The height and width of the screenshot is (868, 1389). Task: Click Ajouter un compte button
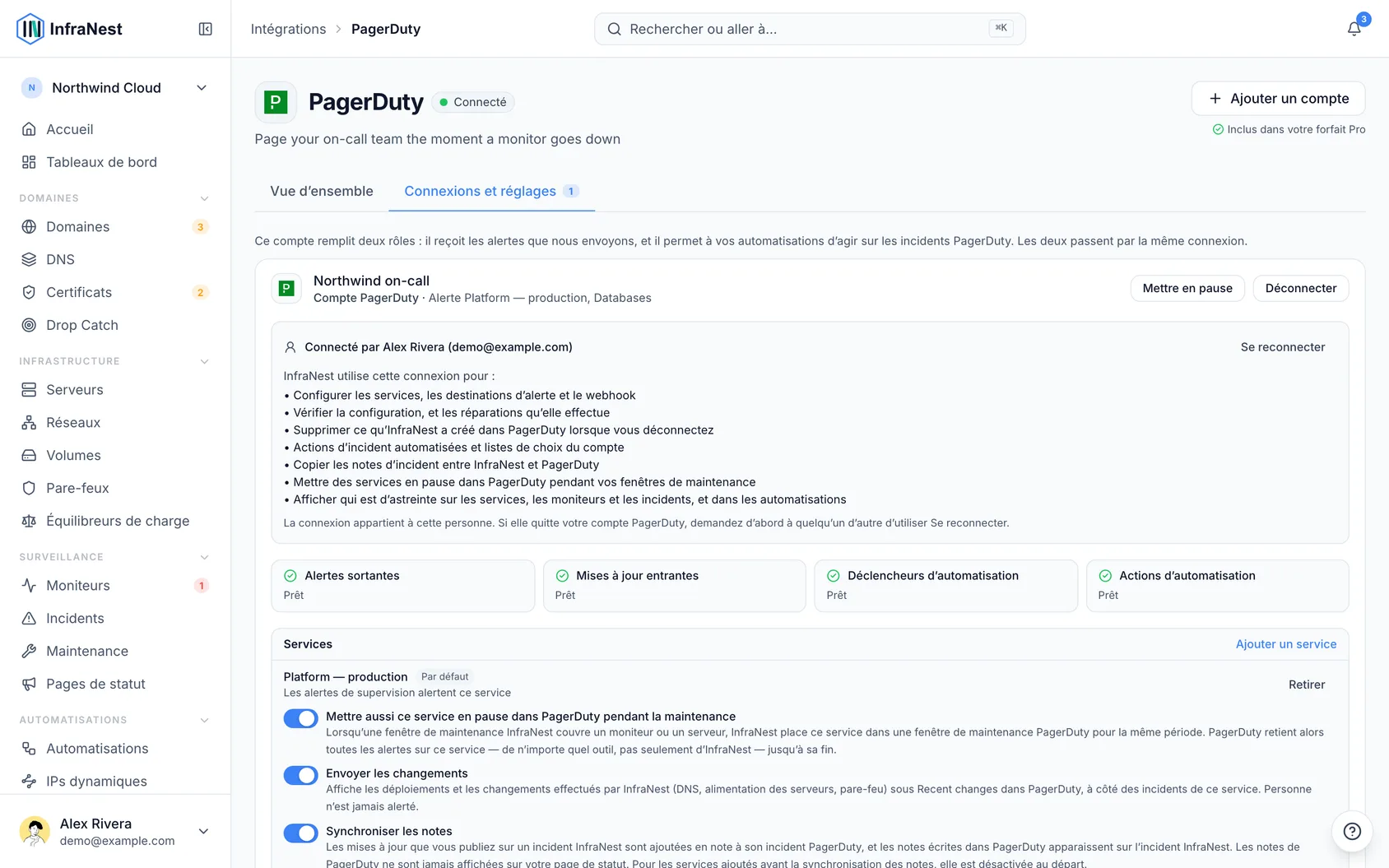click(x=1278, y=99)
